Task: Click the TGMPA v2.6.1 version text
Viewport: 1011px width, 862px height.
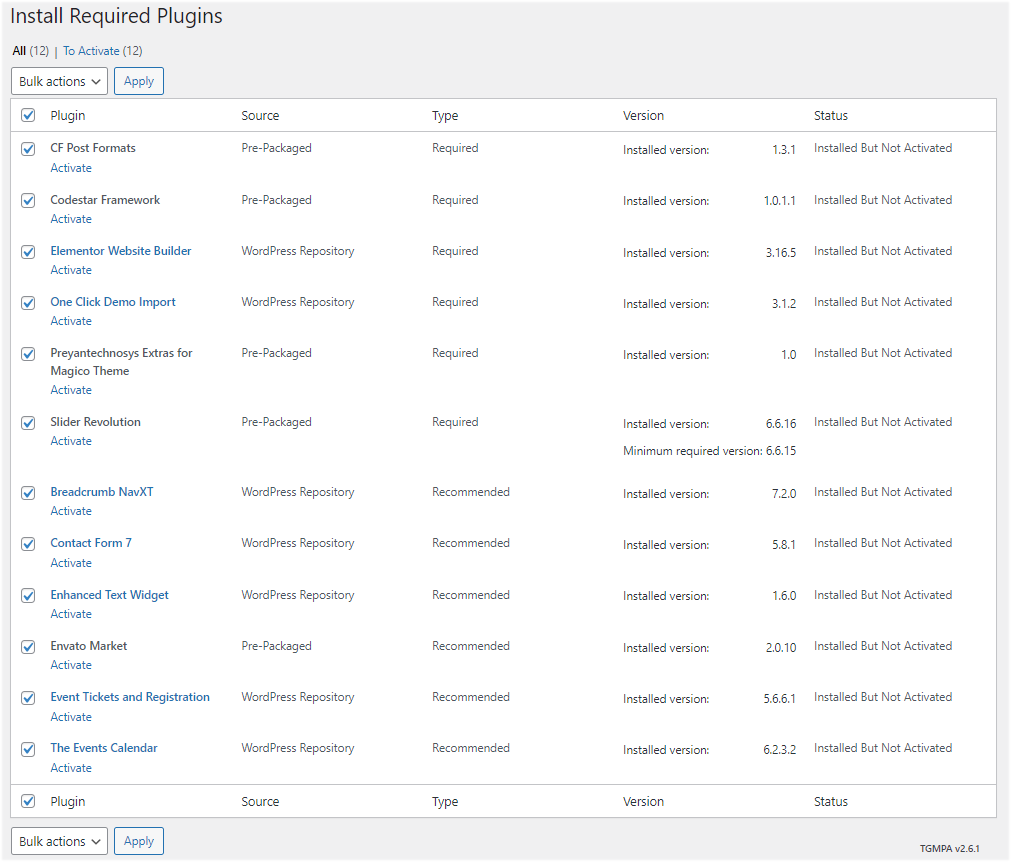Action: point(950,848)
